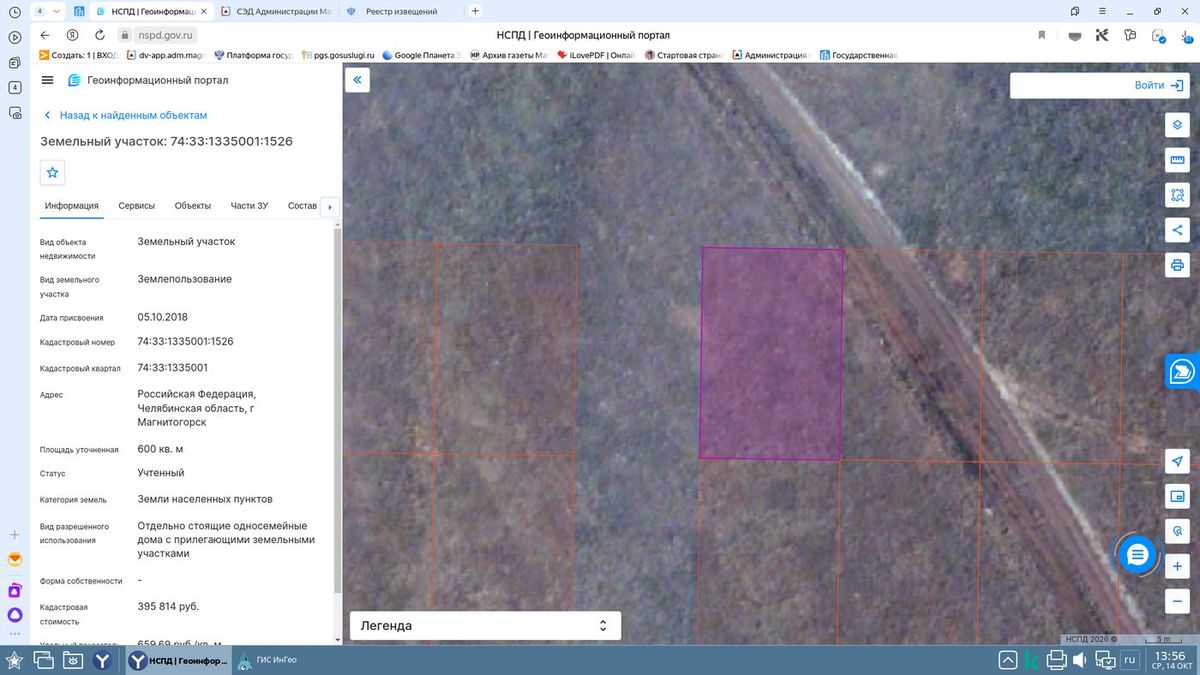
Task: Switch to the Части ЗУ tab
Action: 249,206
